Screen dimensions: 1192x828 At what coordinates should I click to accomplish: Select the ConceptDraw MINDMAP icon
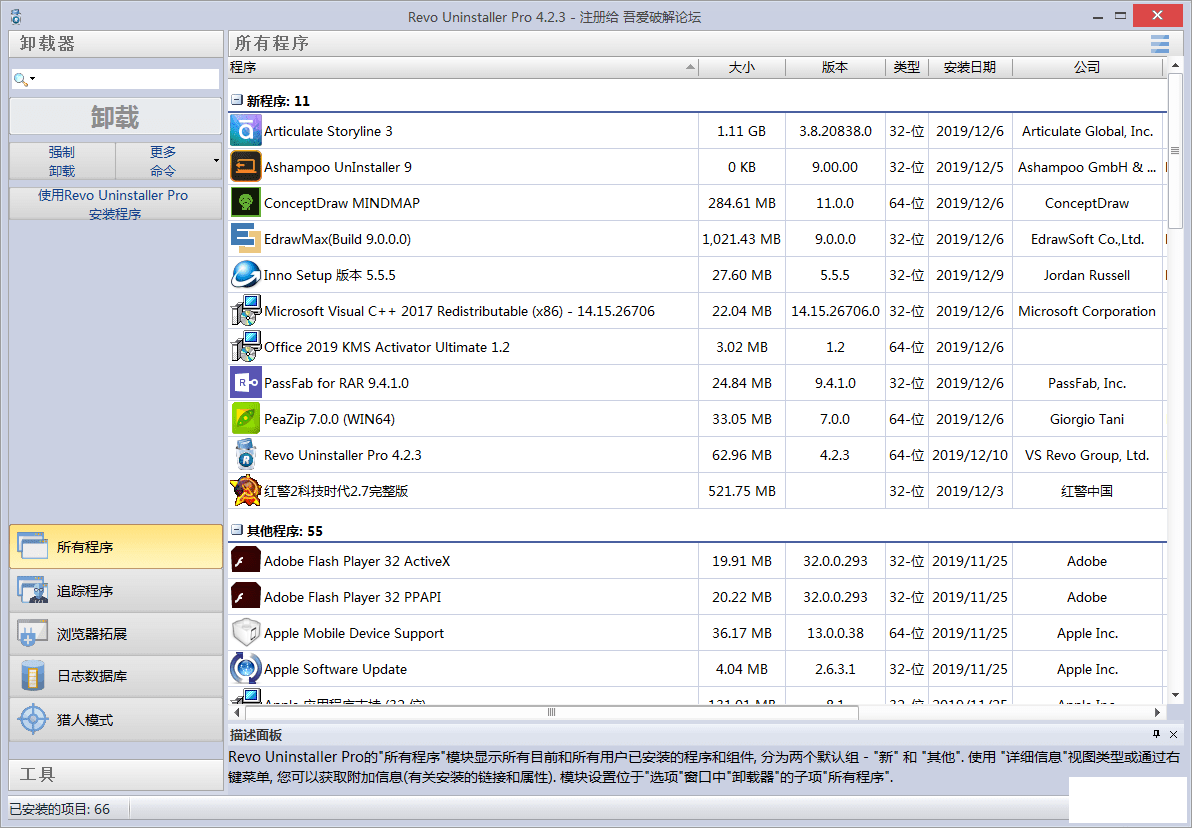pyautogui.click(x=246, y=203)
